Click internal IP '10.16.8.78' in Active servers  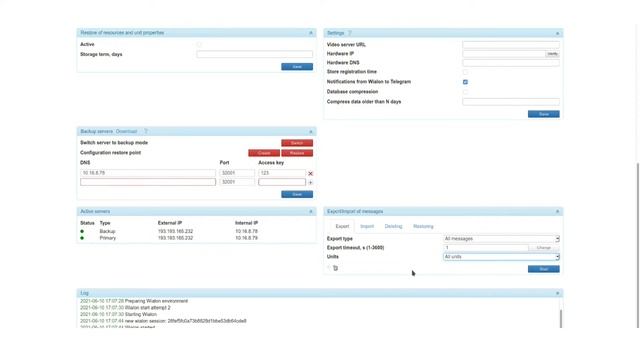click(x=246, y=231)
